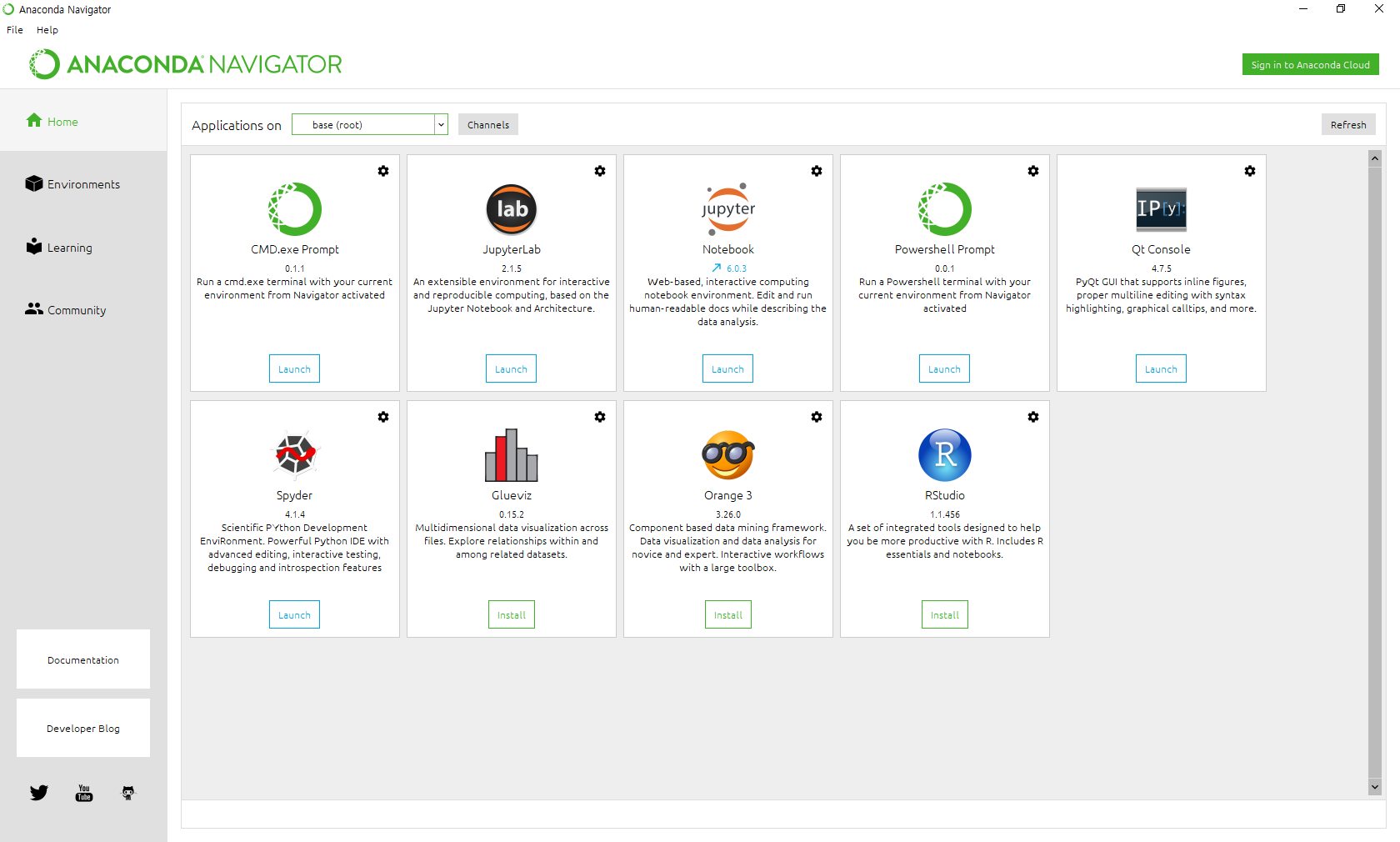Click the Orange 3 sunglasses logo
1400x842 pixels.
pos(728,455)
